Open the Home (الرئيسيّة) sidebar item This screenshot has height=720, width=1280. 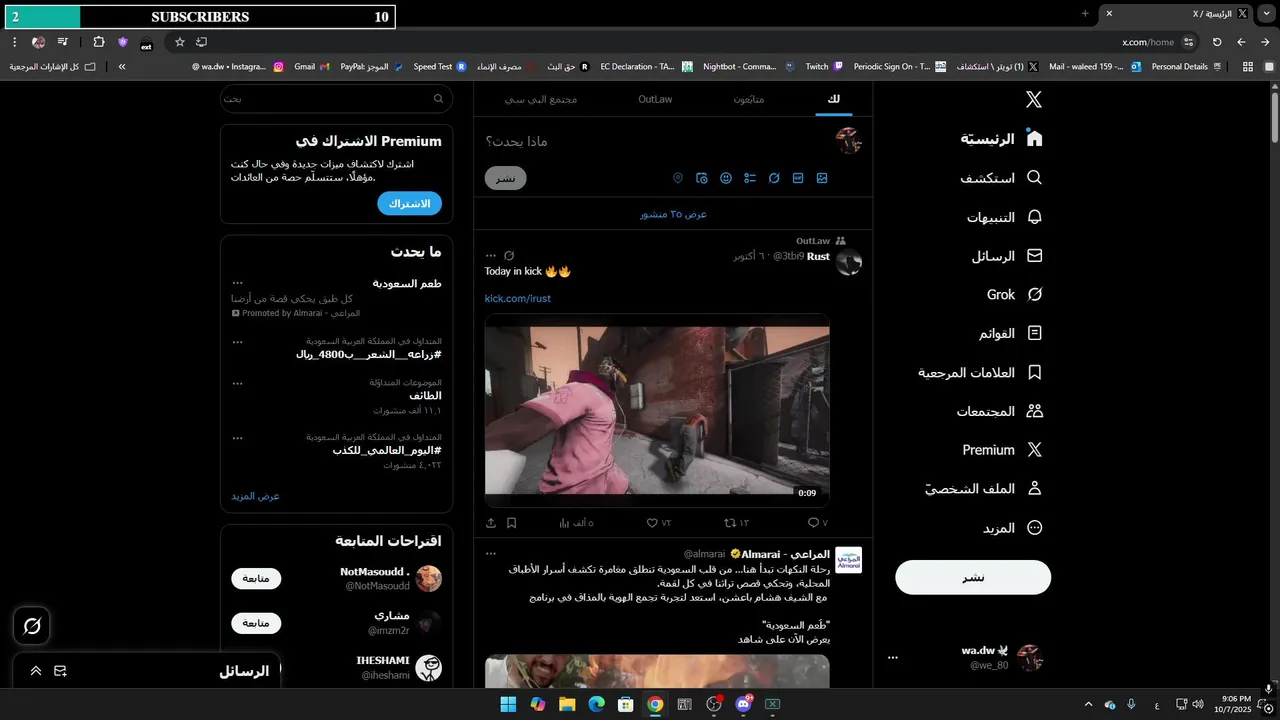pyautogui.click(x=1002, y=138)
